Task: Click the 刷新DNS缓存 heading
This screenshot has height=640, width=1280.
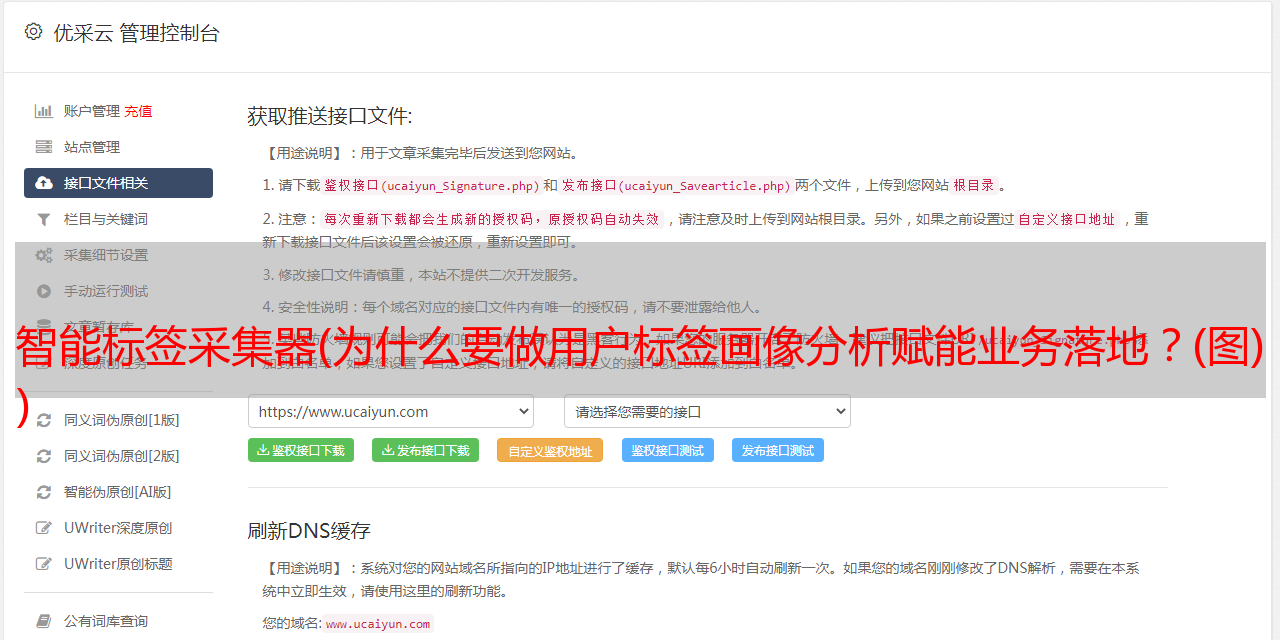Action: point(309,530)
